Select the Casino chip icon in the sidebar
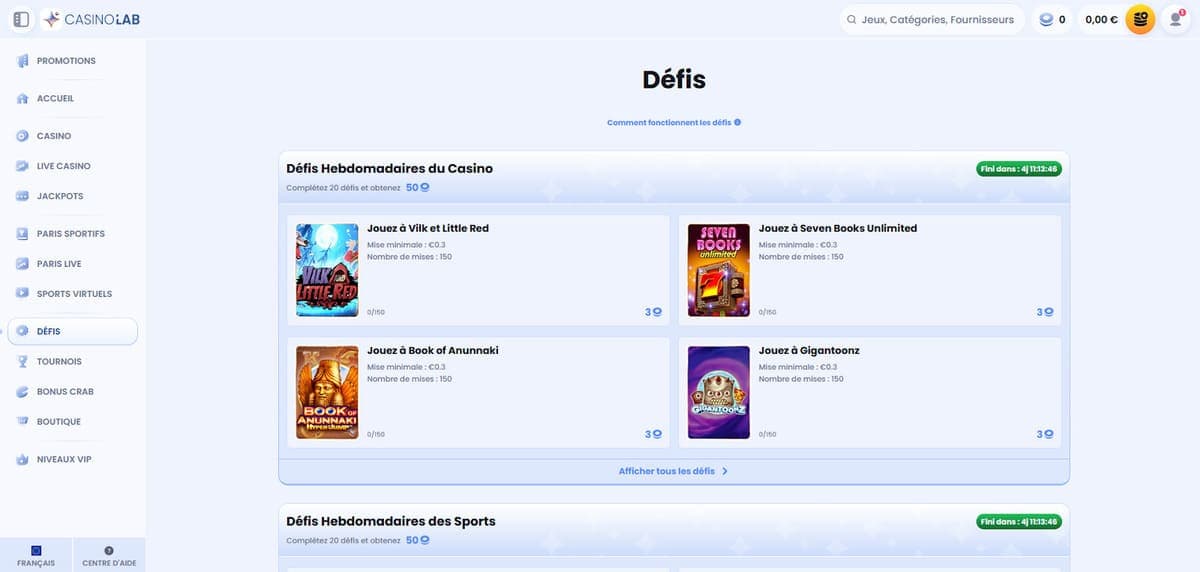Screen dimensions: 1200x572 (22, 136)
